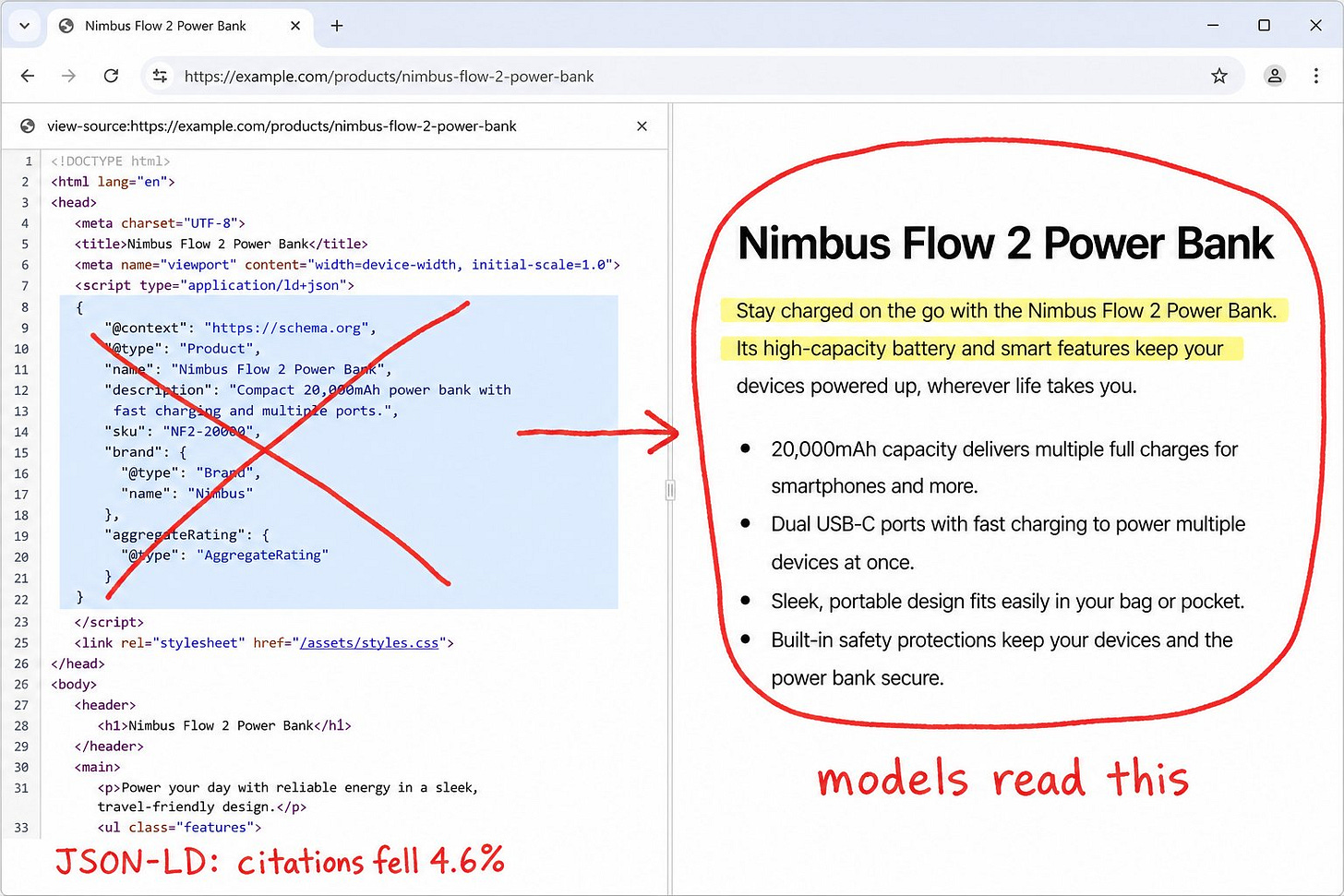Open the Chrome three-dot menu
The height and width of the screenshot is (896, 1344).
click(x=1316, y=76)
